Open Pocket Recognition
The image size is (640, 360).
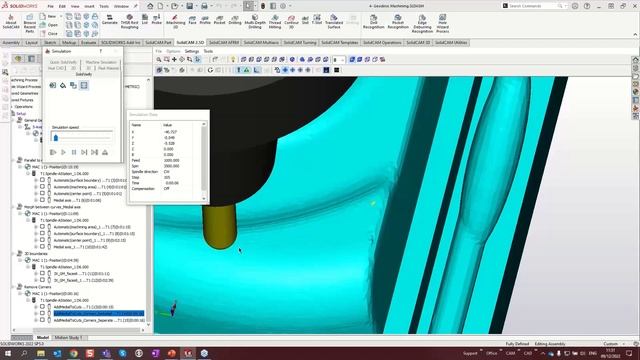[398, 21]
